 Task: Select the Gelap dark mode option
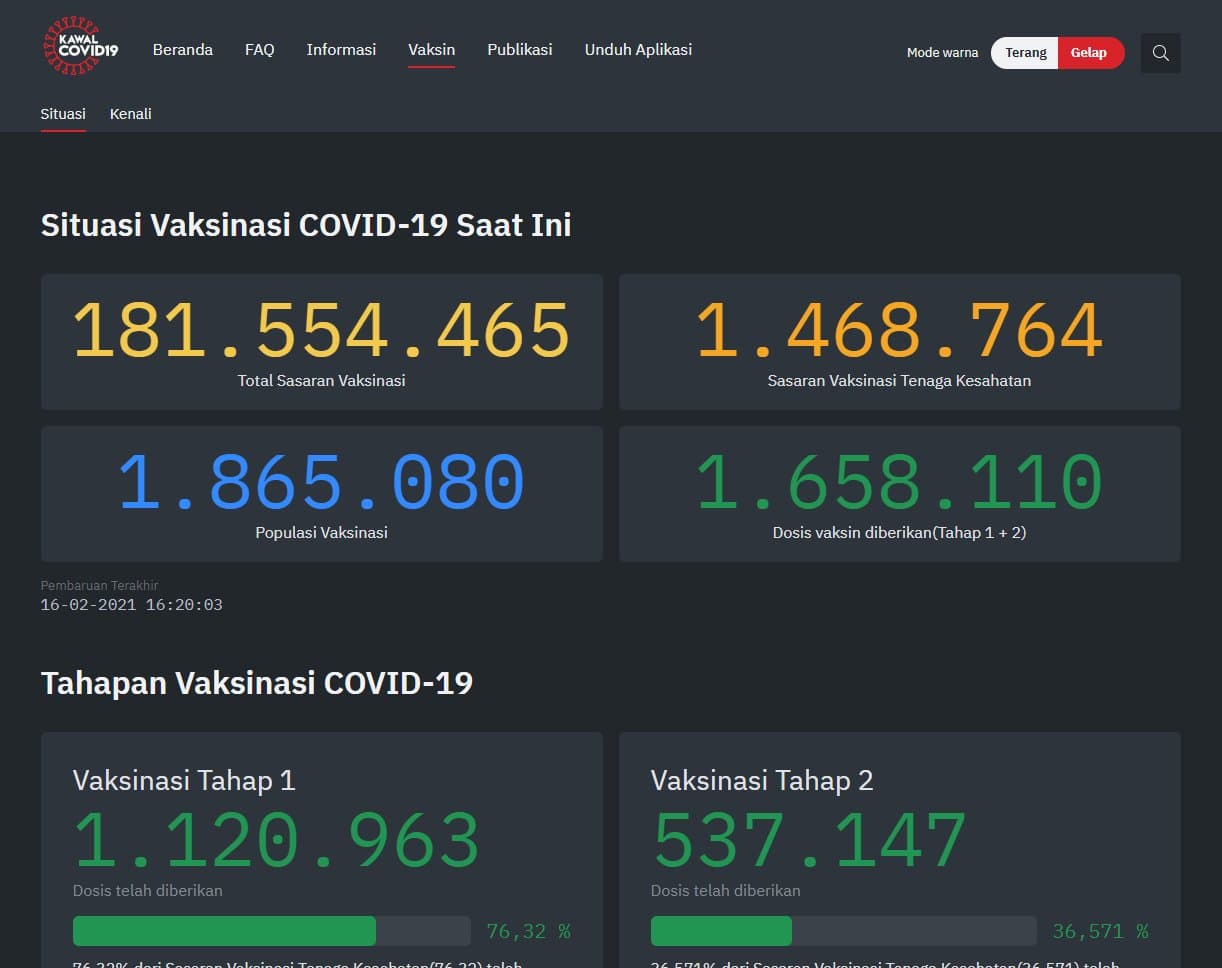click(x=1089, y=53)
